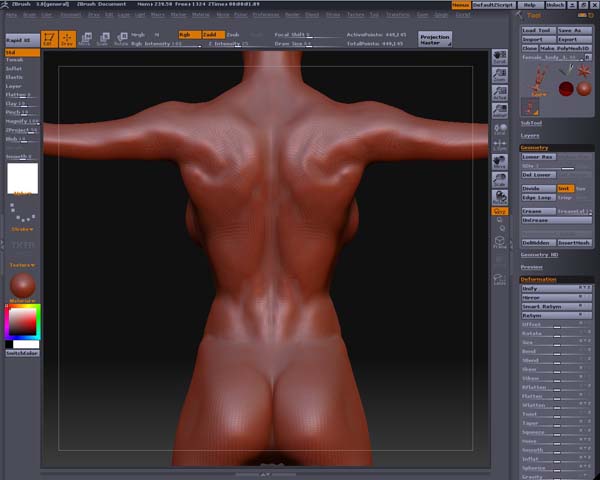The width and height of the screenshot is (600, 480).
Task: Collapse the Geometry section
Action: [535, 148]
